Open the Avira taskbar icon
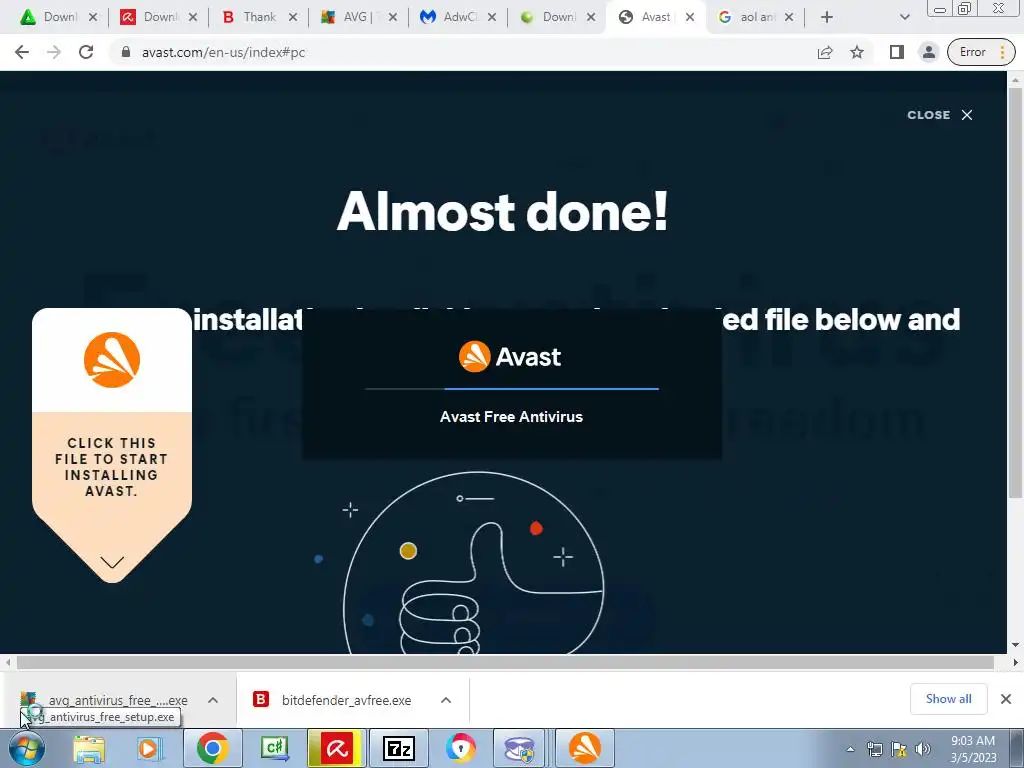The height and width of the screenshot is (768, 1024). (x=337, y=748)
